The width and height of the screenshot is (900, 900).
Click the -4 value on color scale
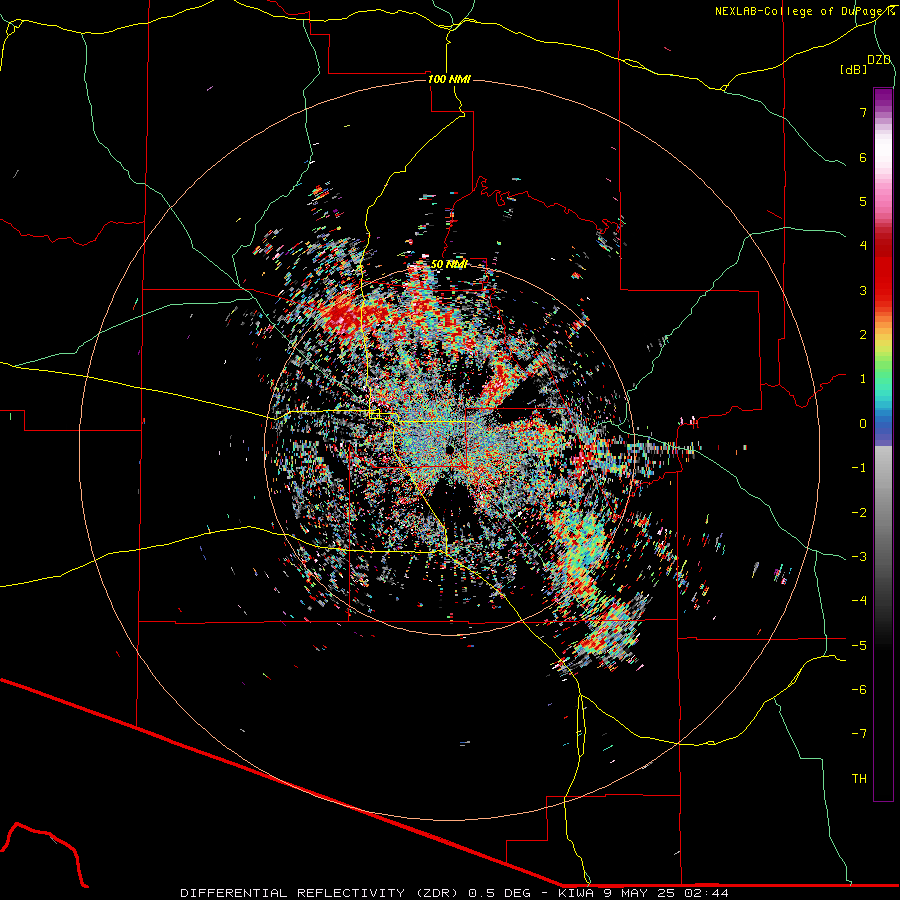(x=859, y=600)
